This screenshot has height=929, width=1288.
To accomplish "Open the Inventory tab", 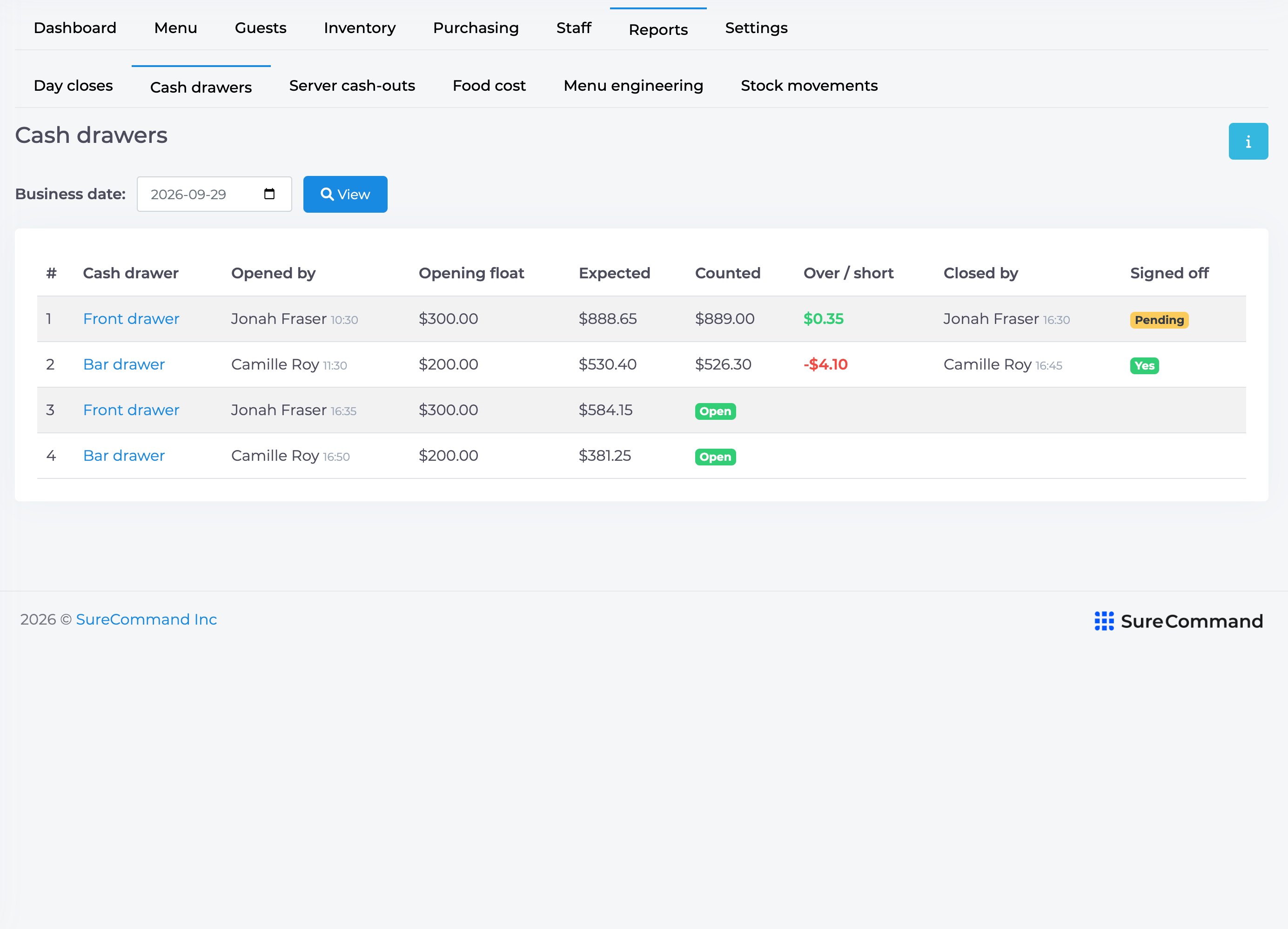I will coord(360,28).
